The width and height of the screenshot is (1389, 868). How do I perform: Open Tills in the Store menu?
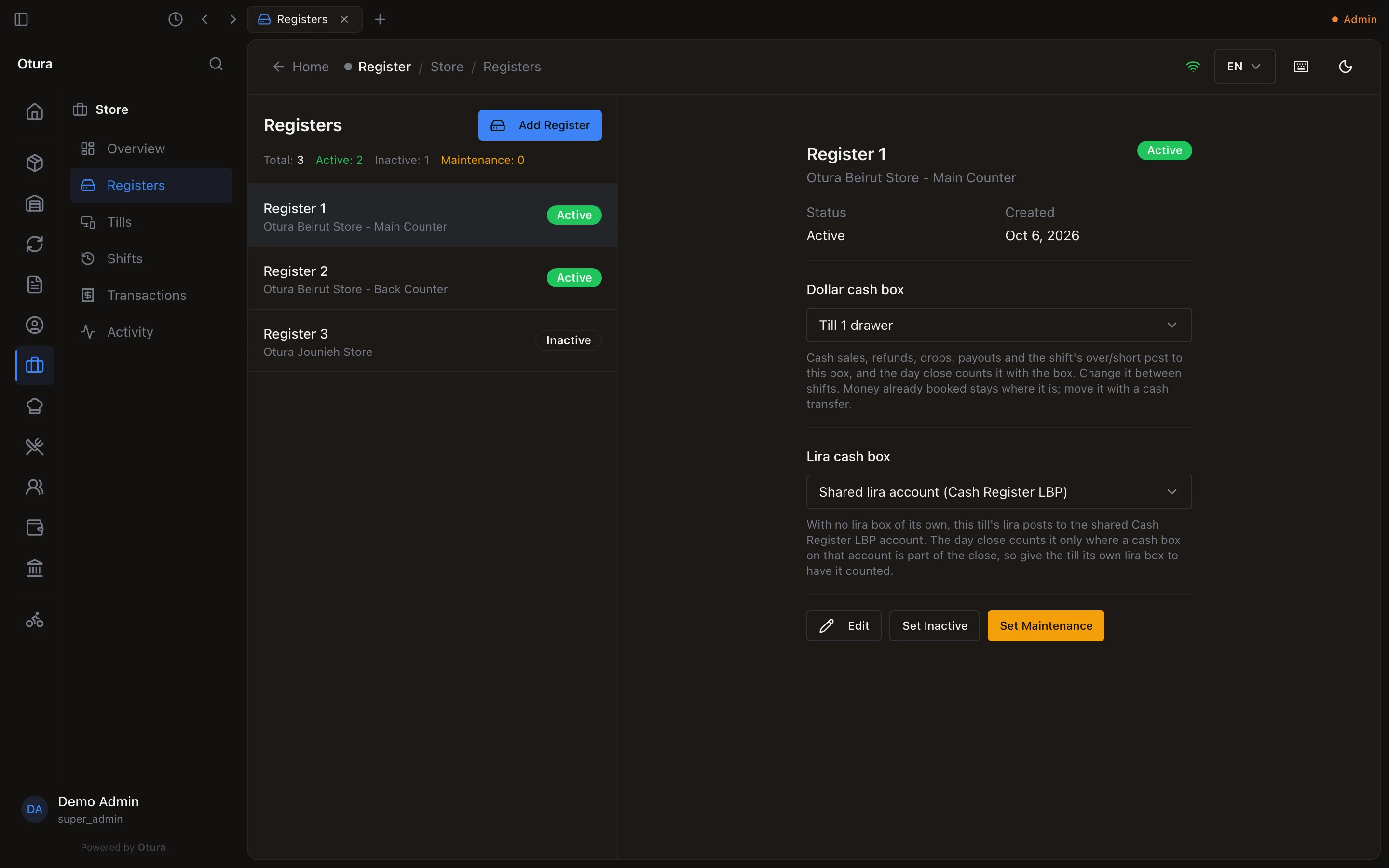(151, 222)
